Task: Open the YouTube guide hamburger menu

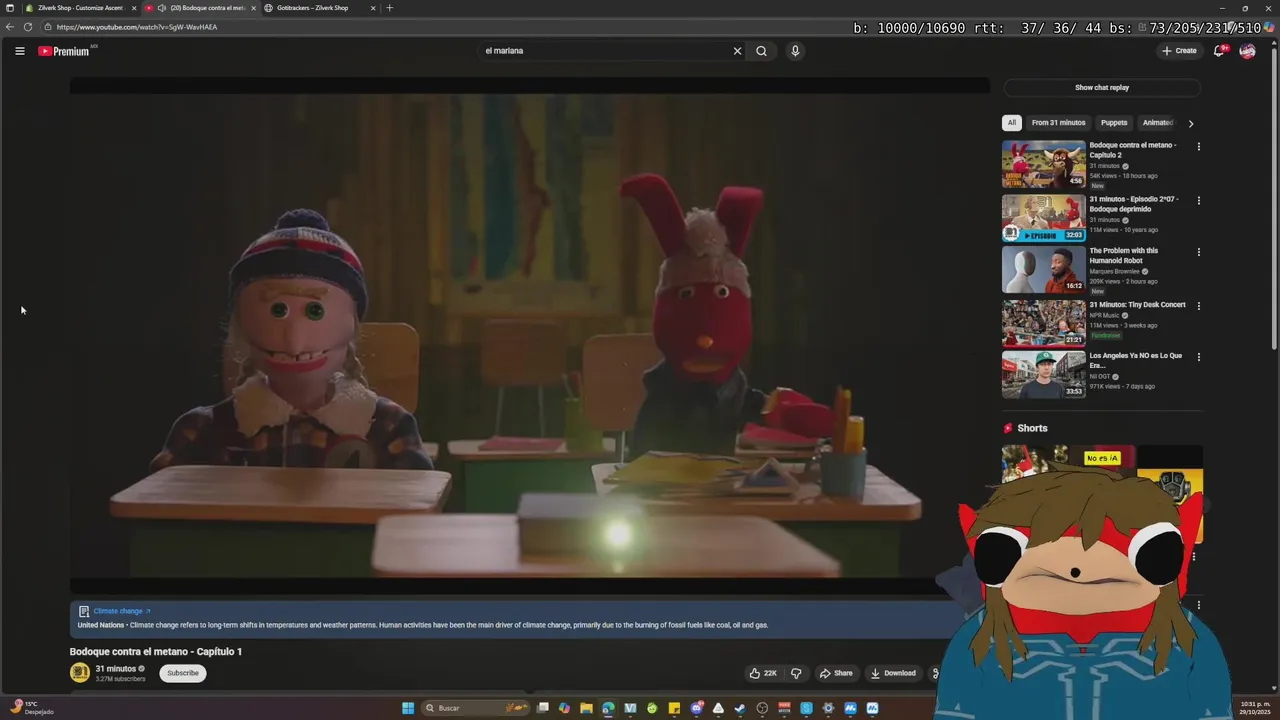Action: [x=19, y=51]
